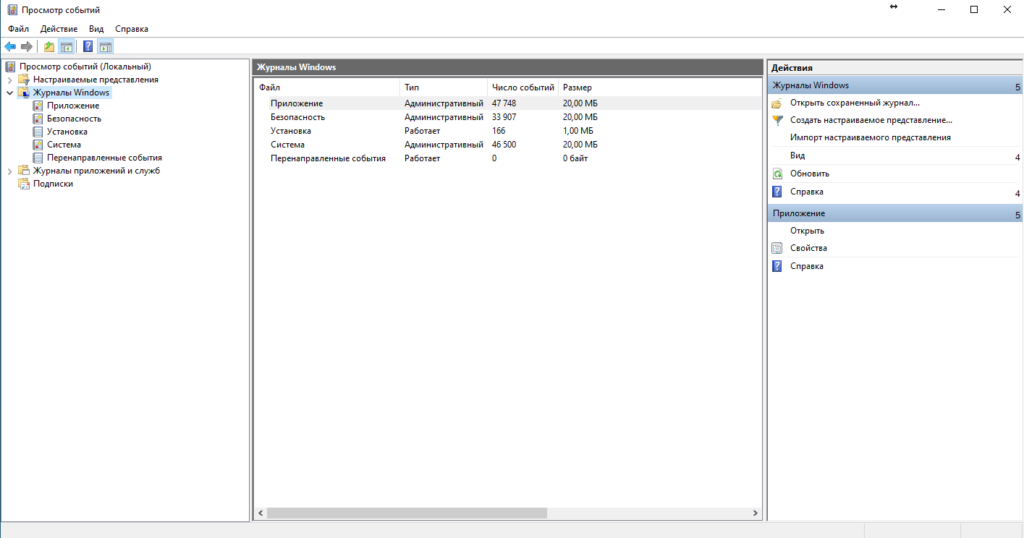Click the Help question mark toolbar icon
This screenshot has width=1024, height=538.
click(88, 46)
